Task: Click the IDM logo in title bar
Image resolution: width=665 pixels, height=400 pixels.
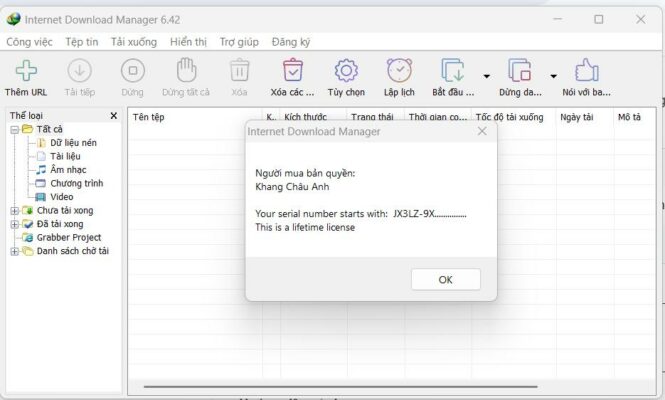Action: click(14, 20)
